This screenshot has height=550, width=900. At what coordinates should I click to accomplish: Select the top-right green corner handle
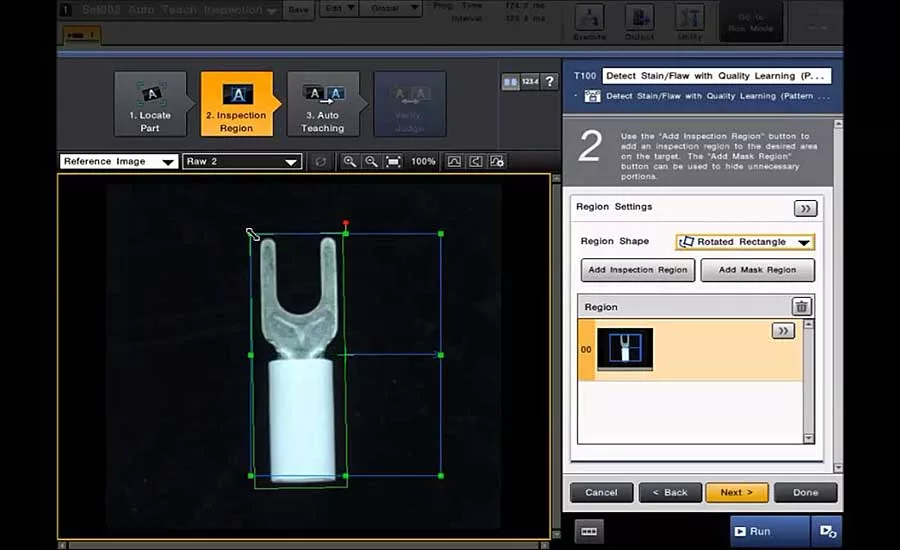tap(441, 234)
